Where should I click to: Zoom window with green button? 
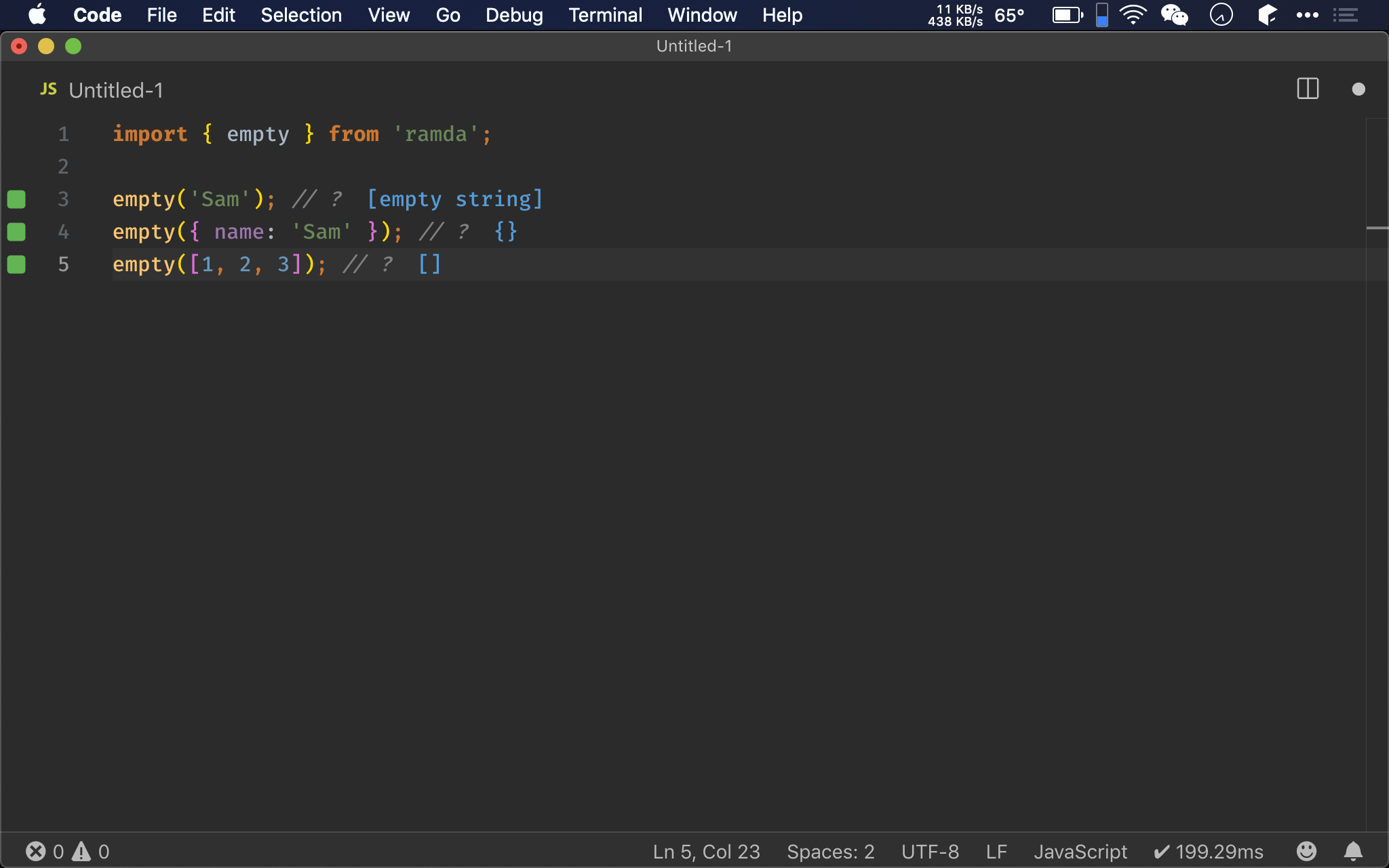point(73,46)
